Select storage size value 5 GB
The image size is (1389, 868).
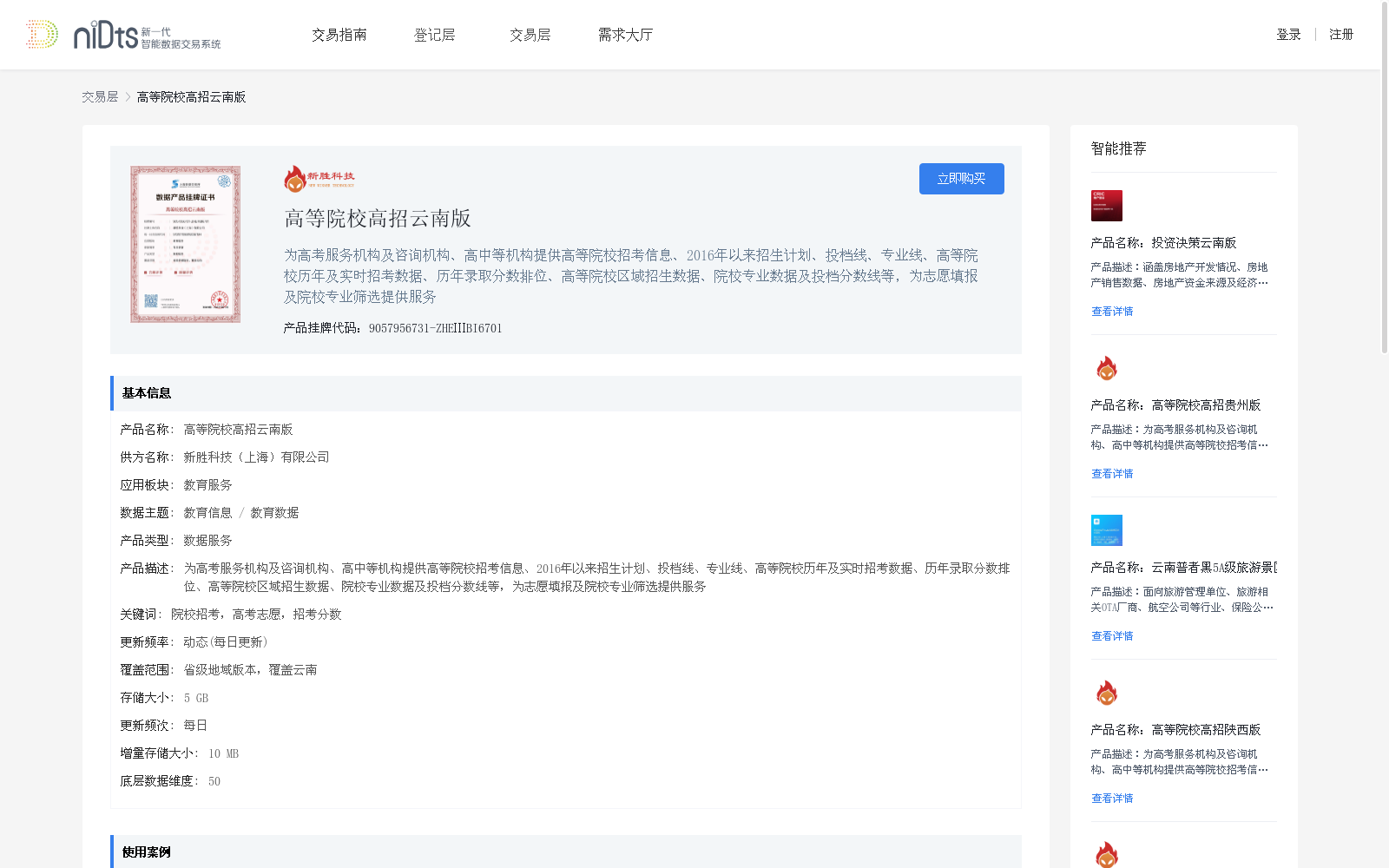(196, 698)
